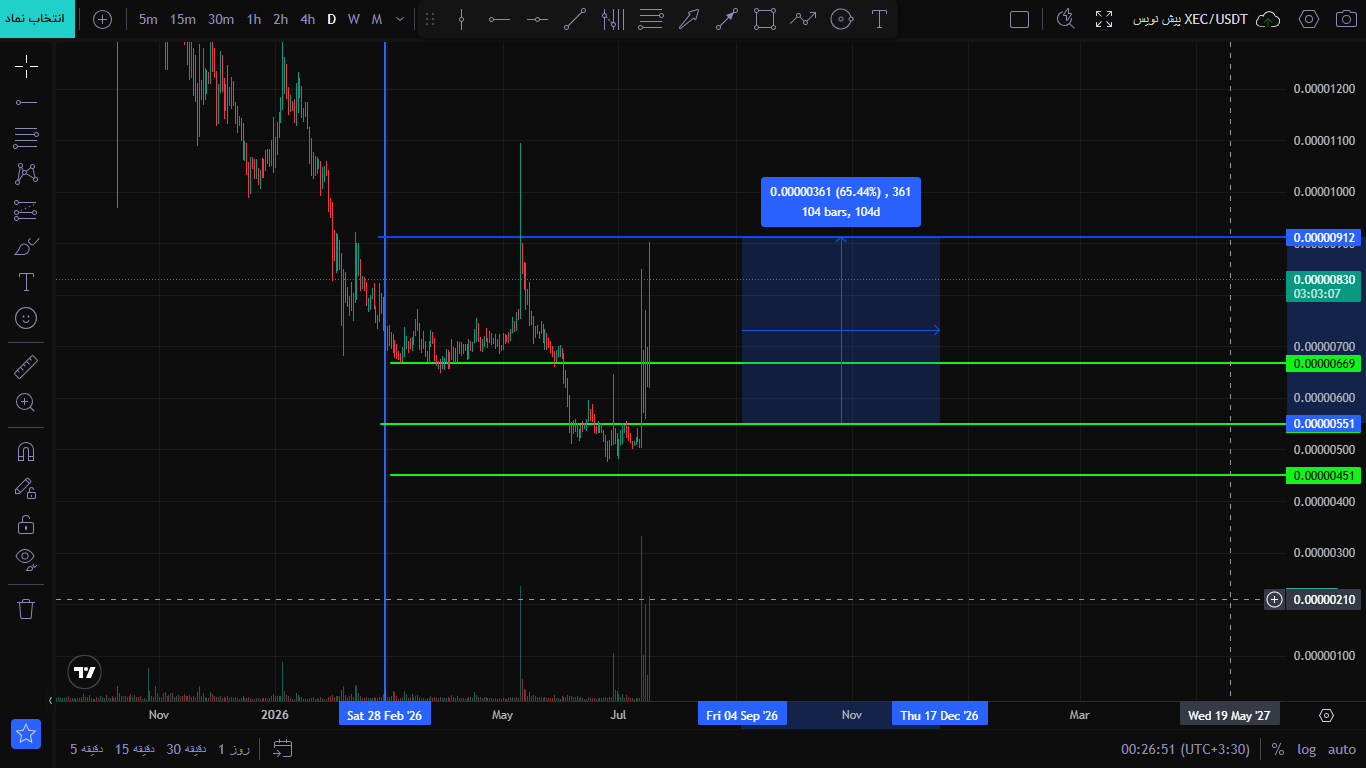Toggle magnet mode
Image resolution: width=1366 pixels, height=768 pixels.
[x=26, y=452]
